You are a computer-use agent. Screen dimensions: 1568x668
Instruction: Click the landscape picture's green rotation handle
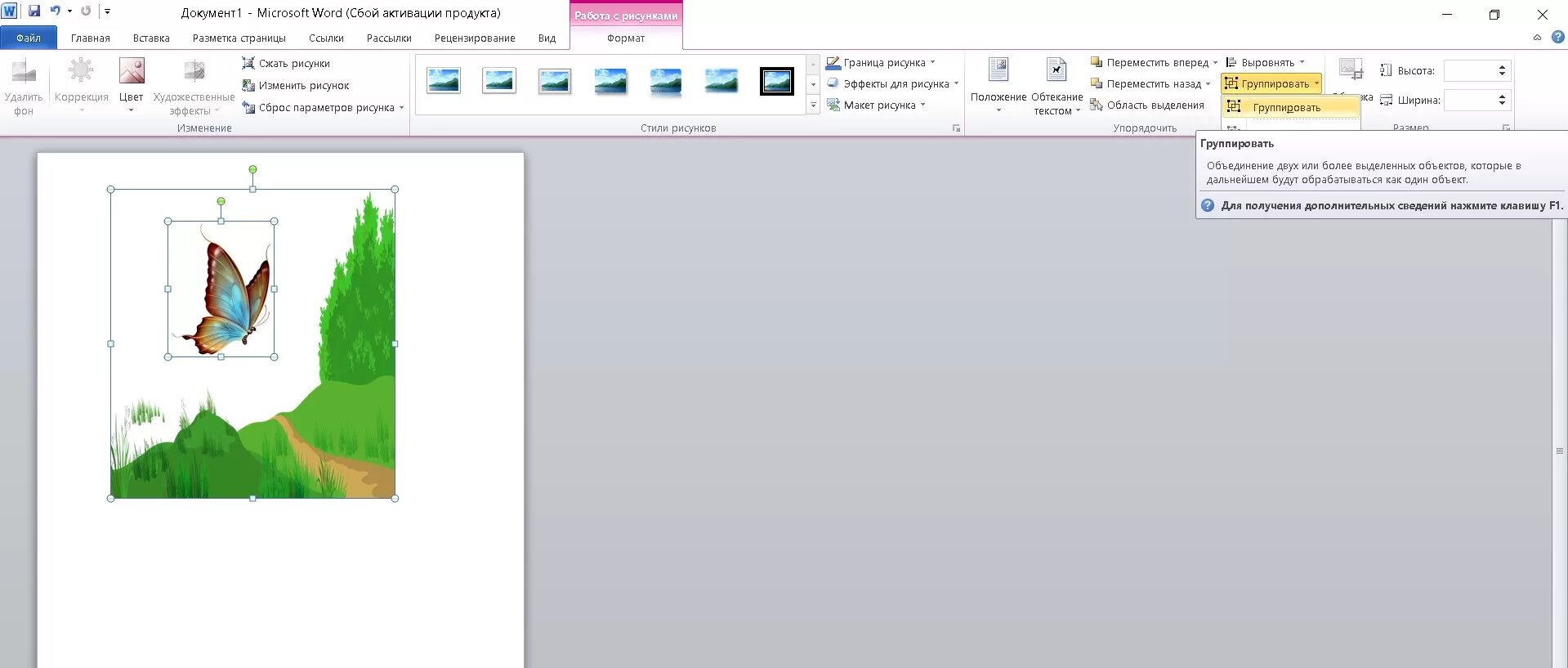252,169
